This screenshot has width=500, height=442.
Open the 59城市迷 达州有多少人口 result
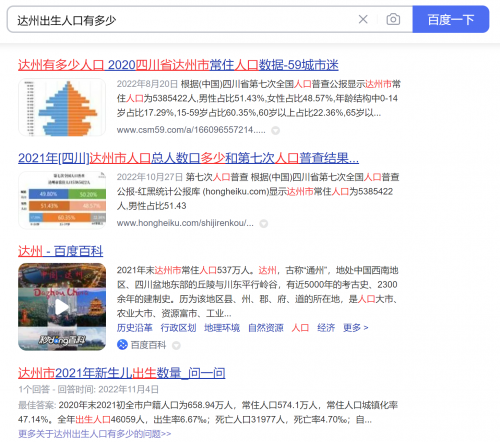(x=178, y=65)
